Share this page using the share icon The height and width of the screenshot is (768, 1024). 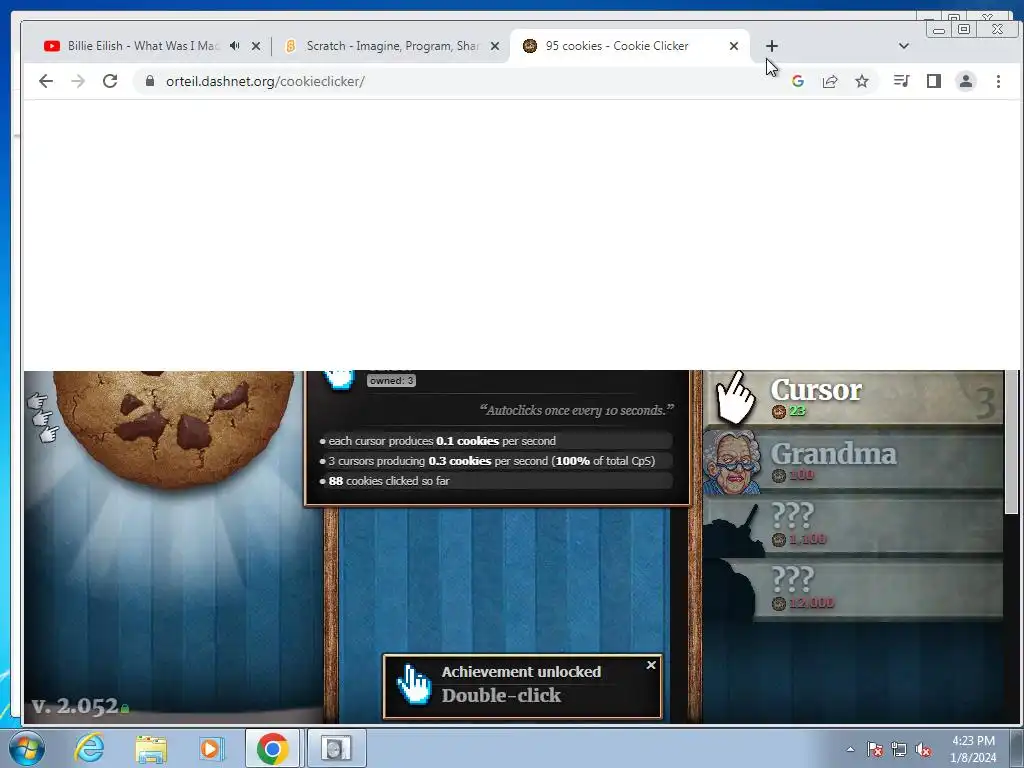tap(830, 81)
